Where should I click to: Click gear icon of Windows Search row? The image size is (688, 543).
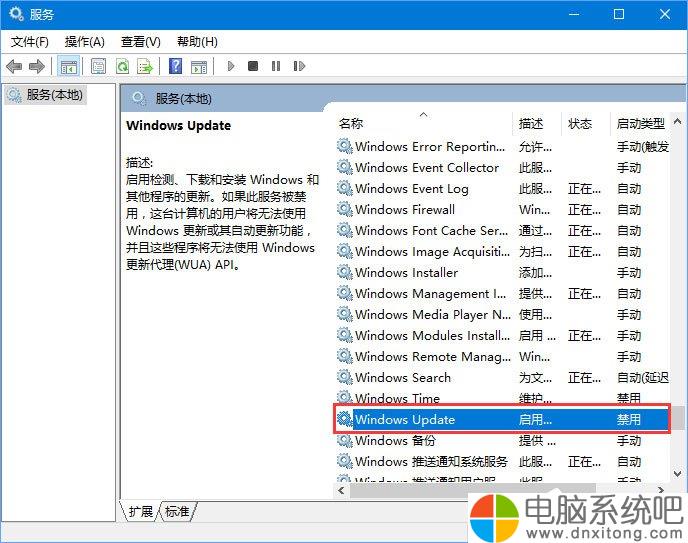345,377
